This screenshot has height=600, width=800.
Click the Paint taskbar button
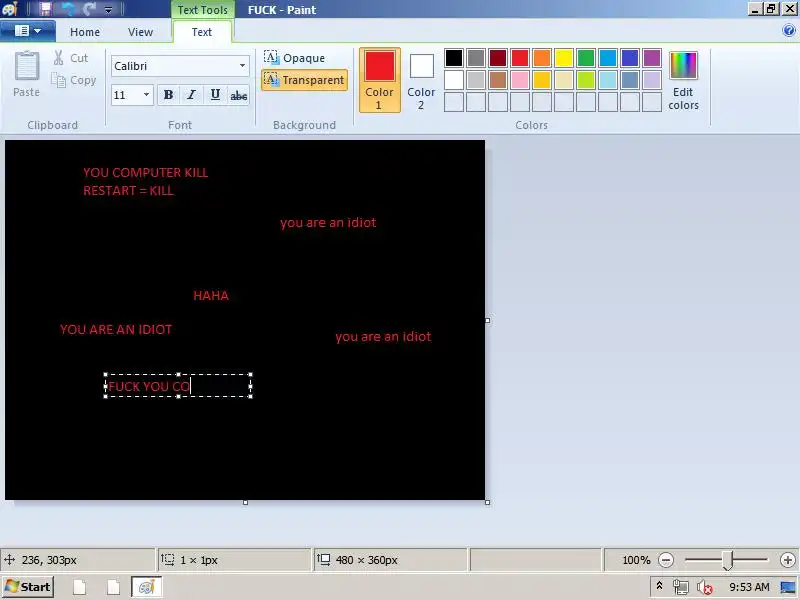click(x=146, y=587)
